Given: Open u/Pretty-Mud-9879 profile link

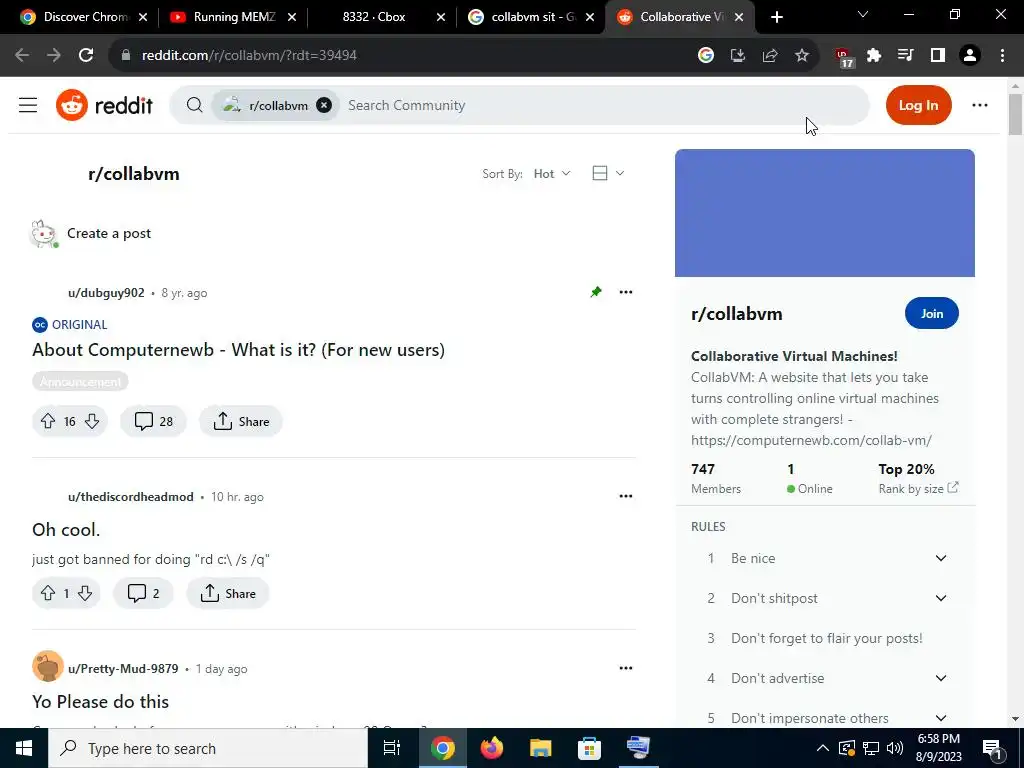Looking at the screenshot, I should pos(123,669).
